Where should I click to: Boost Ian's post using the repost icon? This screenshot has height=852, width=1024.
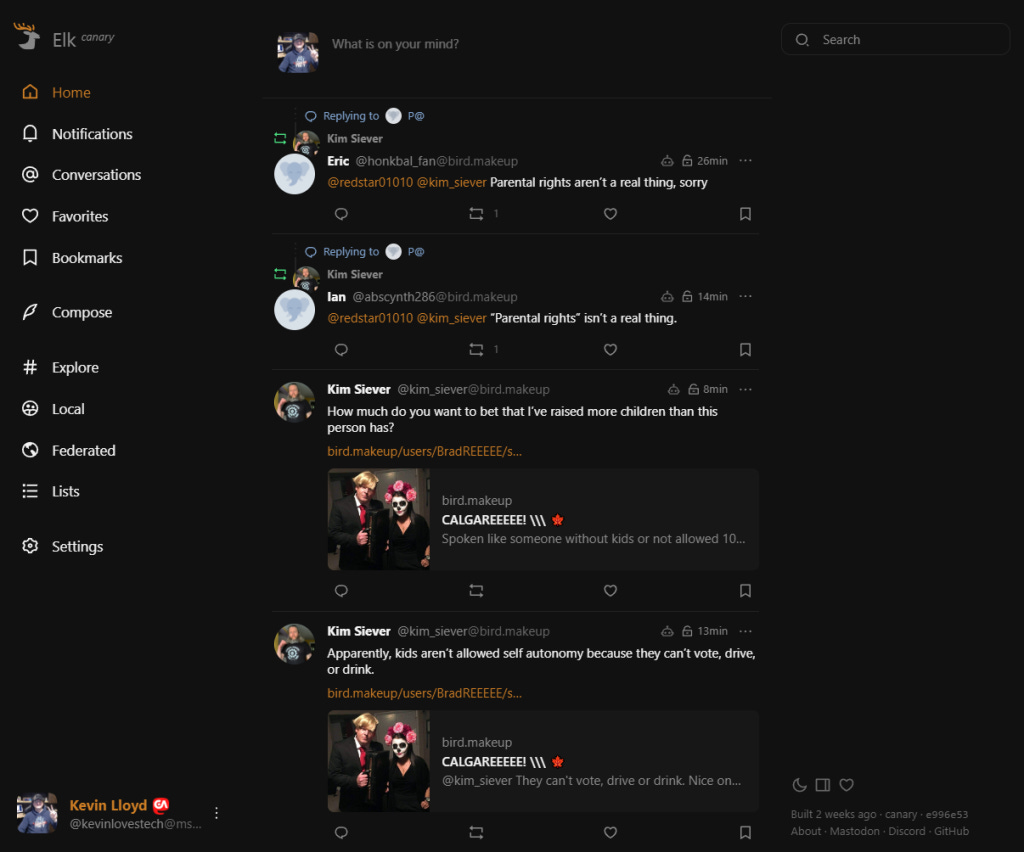[476, 349]
